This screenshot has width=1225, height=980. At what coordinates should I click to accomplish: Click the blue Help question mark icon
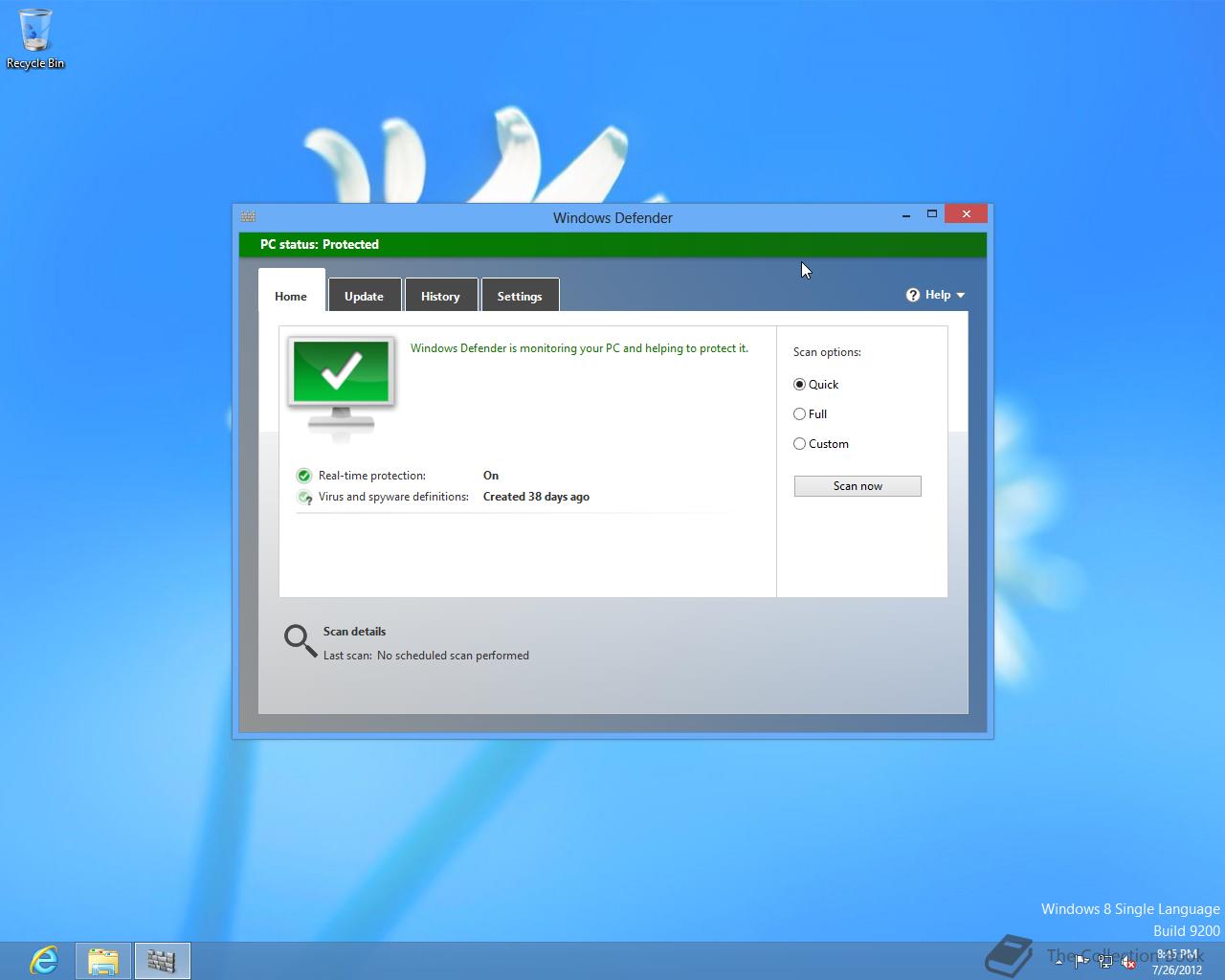913,295
